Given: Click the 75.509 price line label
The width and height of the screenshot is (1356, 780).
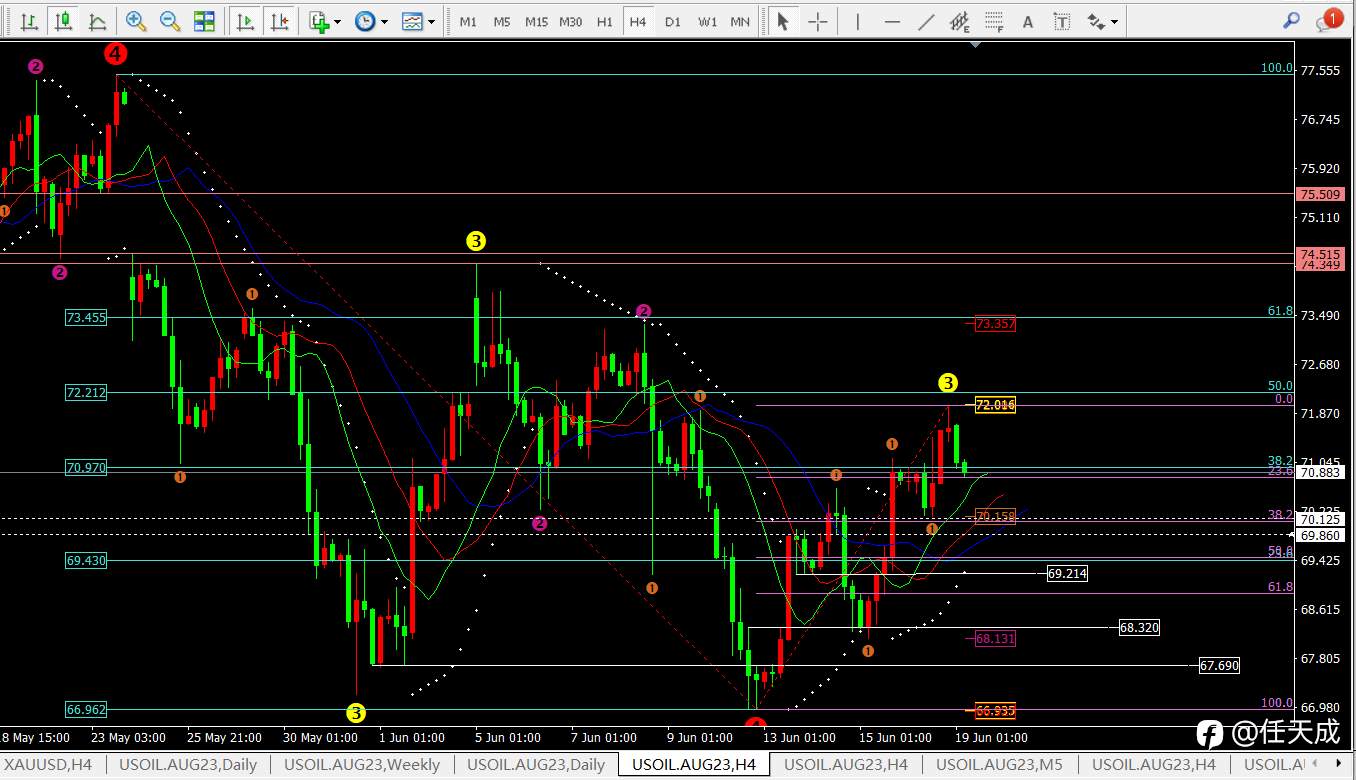Looking at the screenshot, I should pyautogui.click(x=1318, y=194).
